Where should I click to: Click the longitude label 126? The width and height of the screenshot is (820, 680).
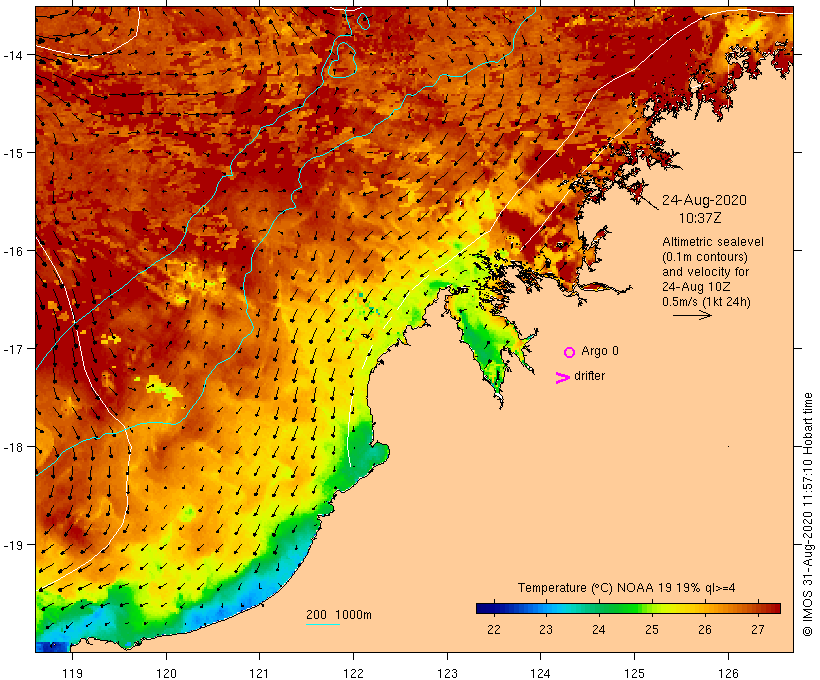pos(728,673)
